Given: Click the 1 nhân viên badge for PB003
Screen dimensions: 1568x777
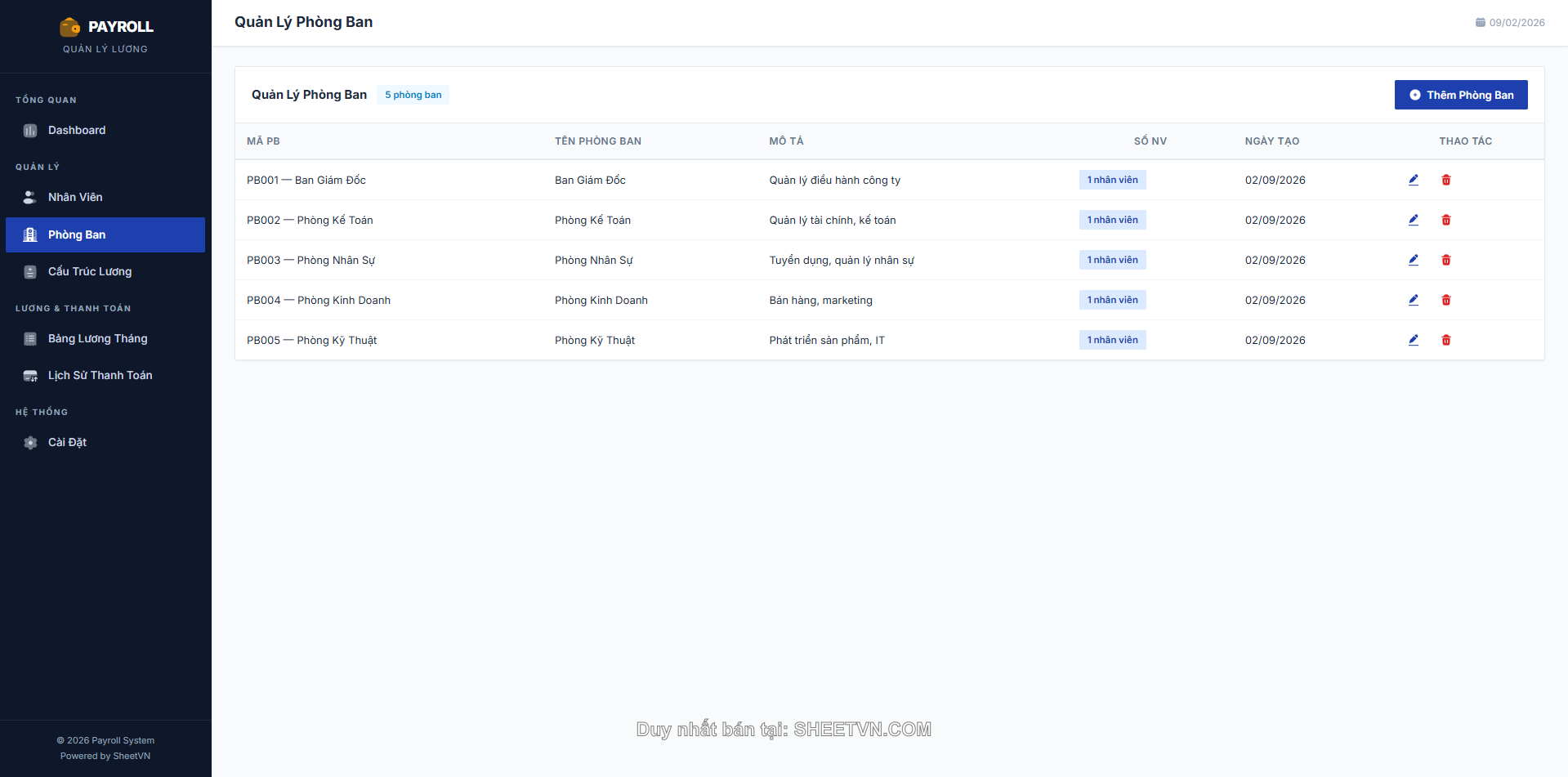Looking at the screenshot, I should click(1112, 260).
